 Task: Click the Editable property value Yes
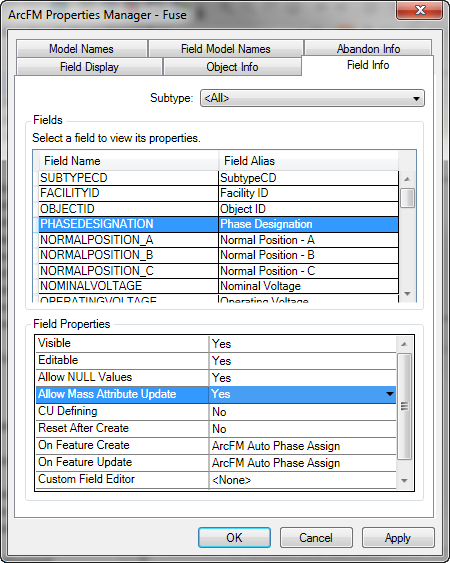pos(302,360)
